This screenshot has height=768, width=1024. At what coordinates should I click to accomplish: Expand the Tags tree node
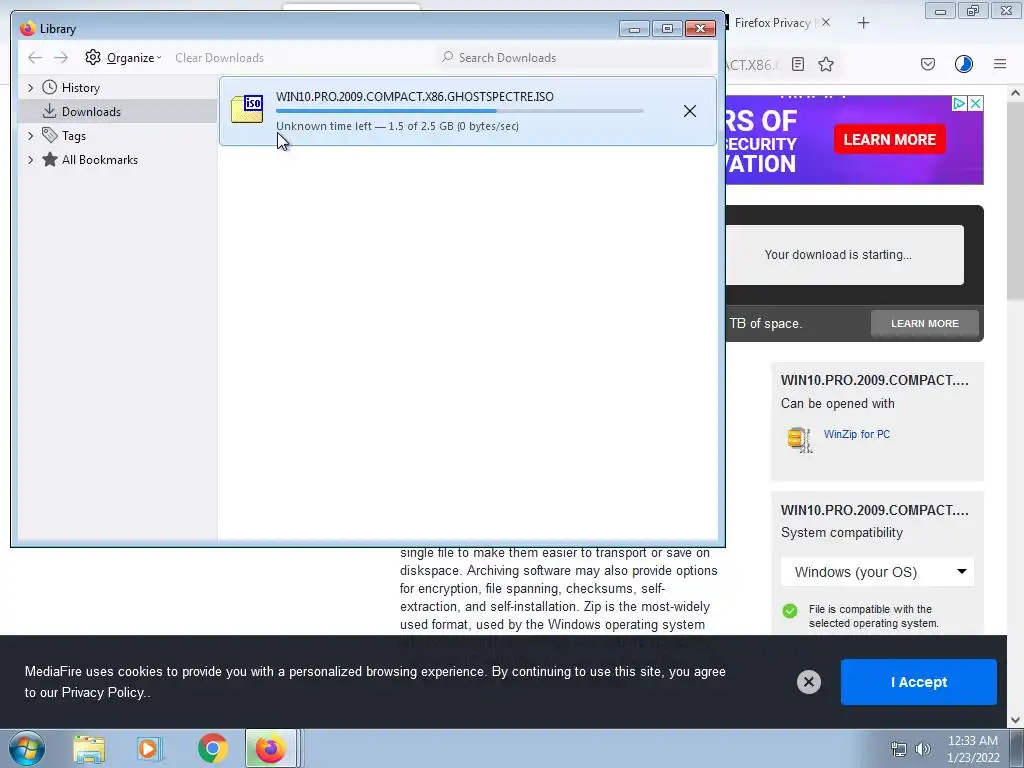pos(30,136)
